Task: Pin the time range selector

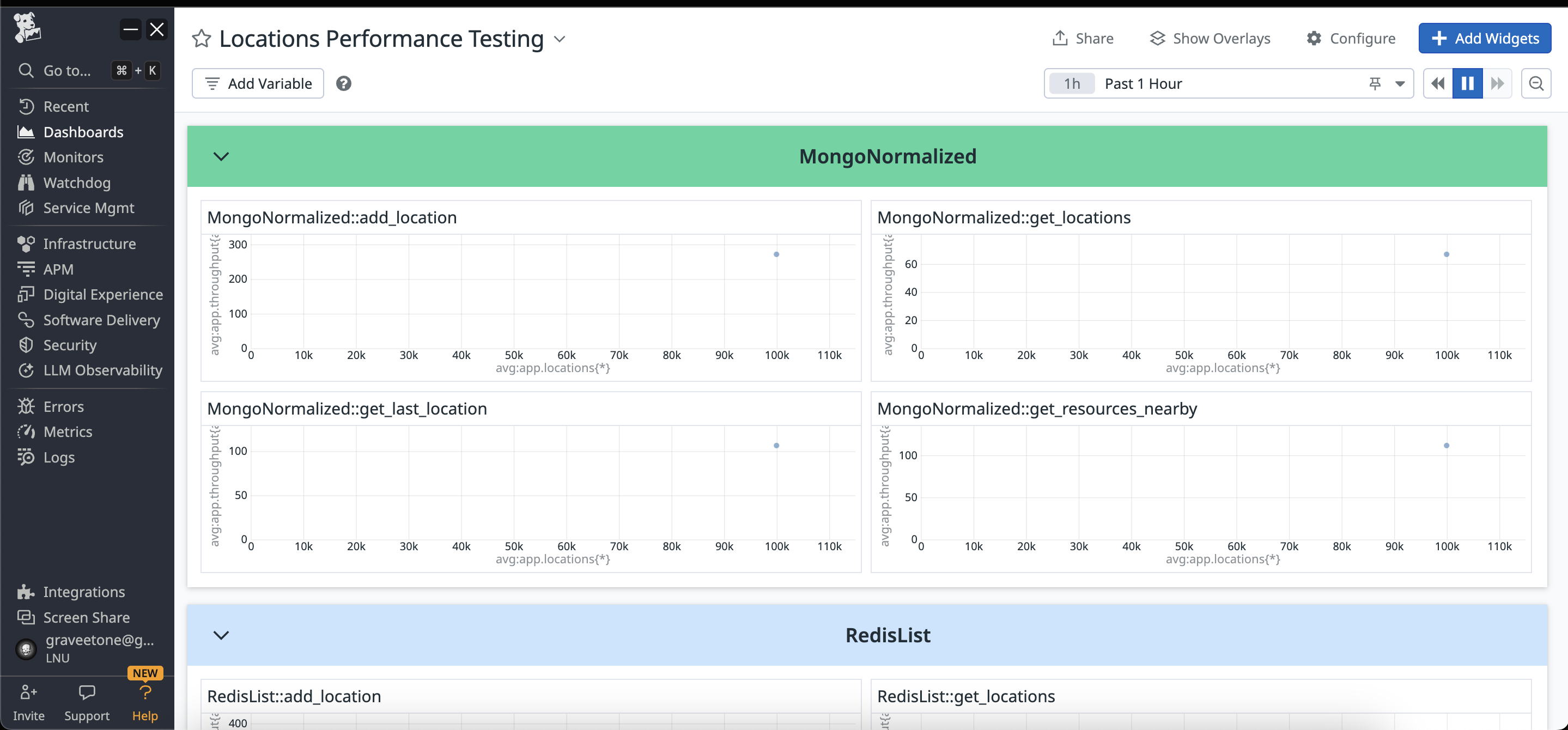Action: click(x=1375, y=83)
